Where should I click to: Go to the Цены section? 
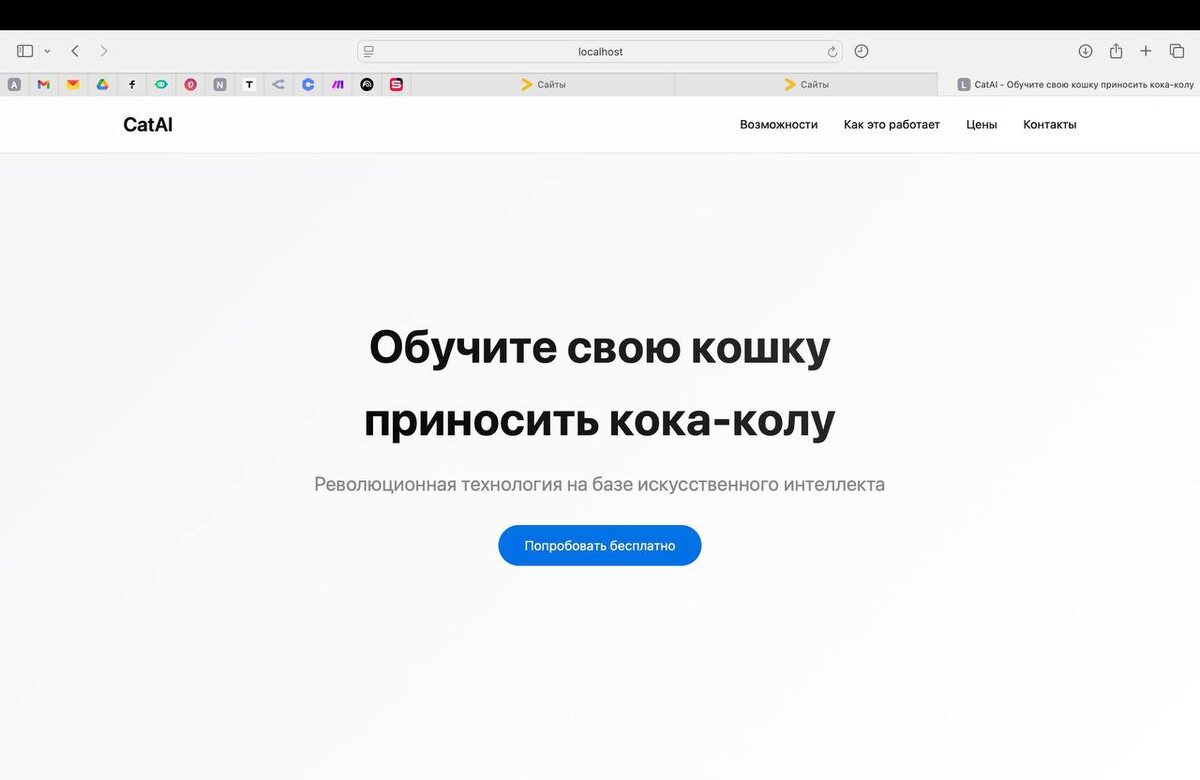[982, 125]
